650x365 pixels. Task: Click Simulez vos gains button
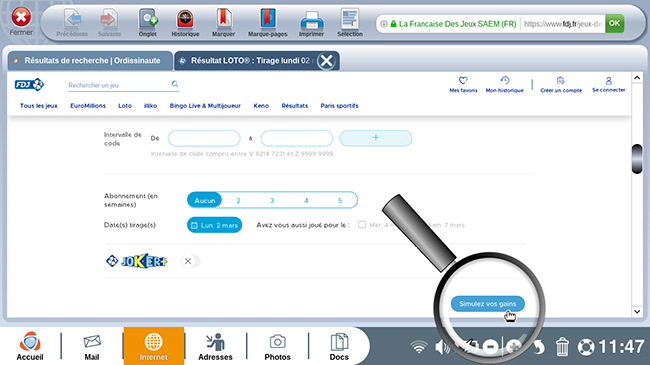pyautogui.click(x=488, y=304)
